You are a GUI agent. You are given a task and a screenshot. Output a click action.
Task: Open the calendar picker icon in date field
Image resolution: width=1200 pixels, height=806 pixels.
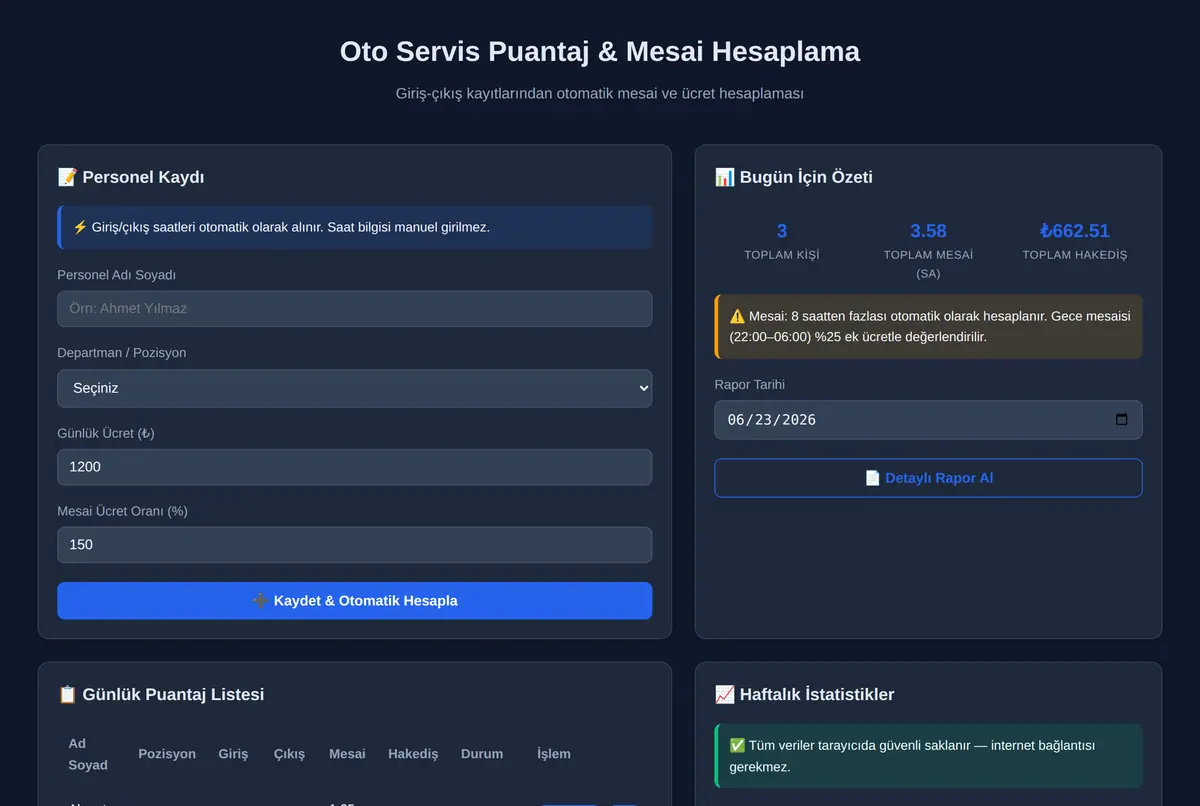tap(1121, 420)
